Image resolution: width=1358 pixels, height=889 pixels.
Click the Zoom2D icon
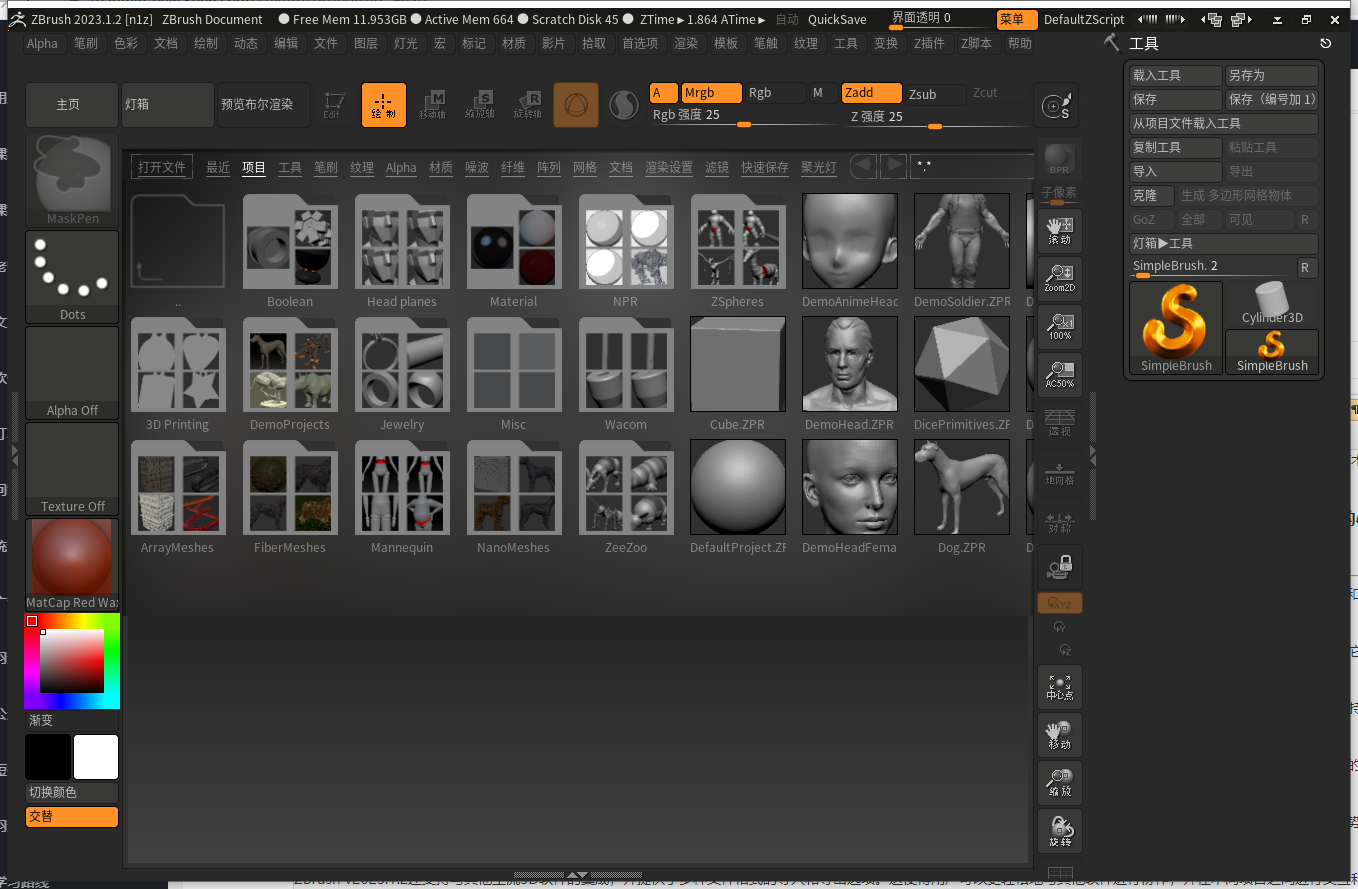1059,277
